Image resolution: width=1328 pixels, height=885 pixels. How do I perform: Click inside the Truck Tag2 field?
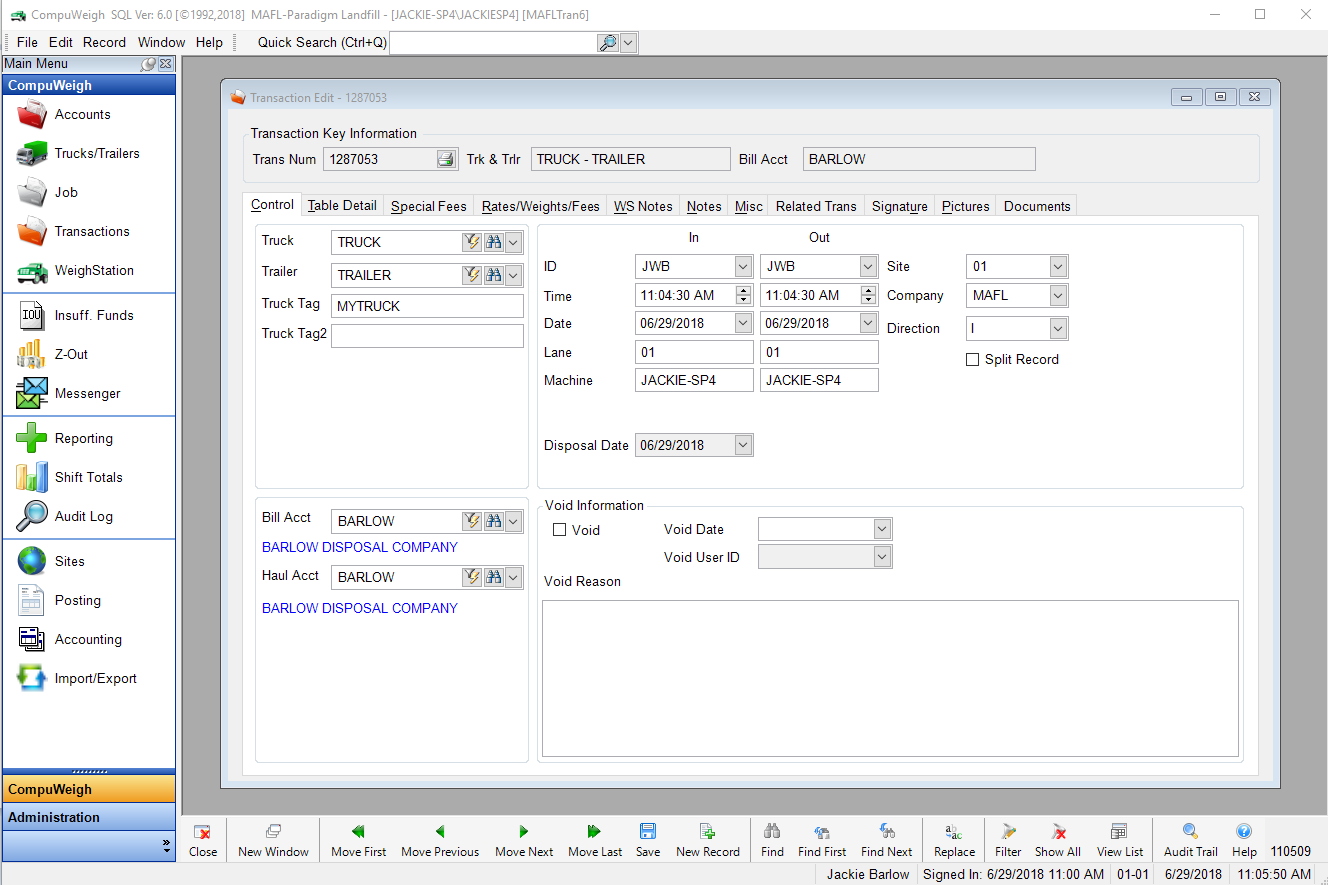[427, 336]
